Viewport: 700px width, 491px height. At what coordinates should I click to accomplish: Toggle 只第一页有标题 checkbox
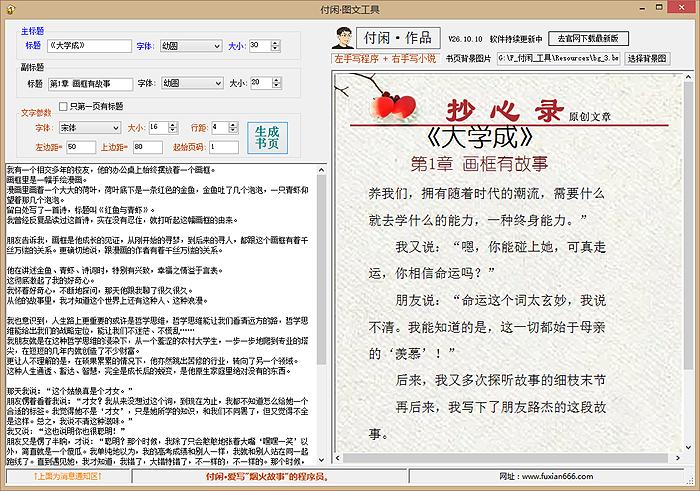point(63,106)
